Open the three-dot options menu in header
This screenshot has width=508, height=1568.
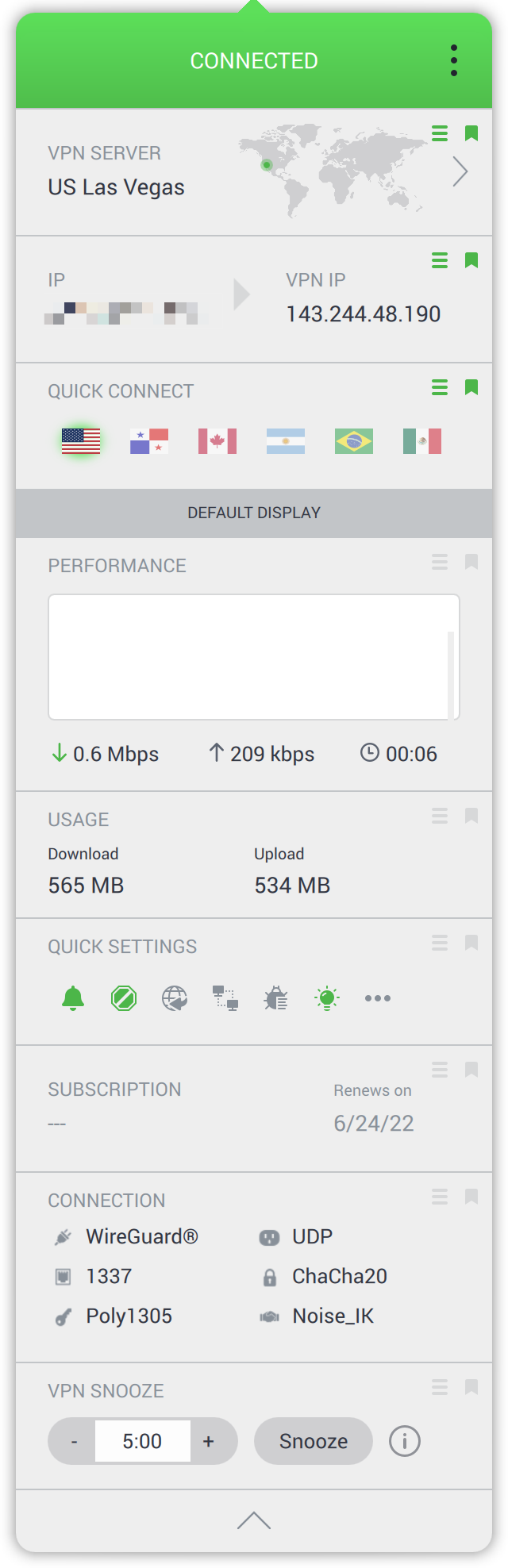pyautogui.click(x=454, y=60)
